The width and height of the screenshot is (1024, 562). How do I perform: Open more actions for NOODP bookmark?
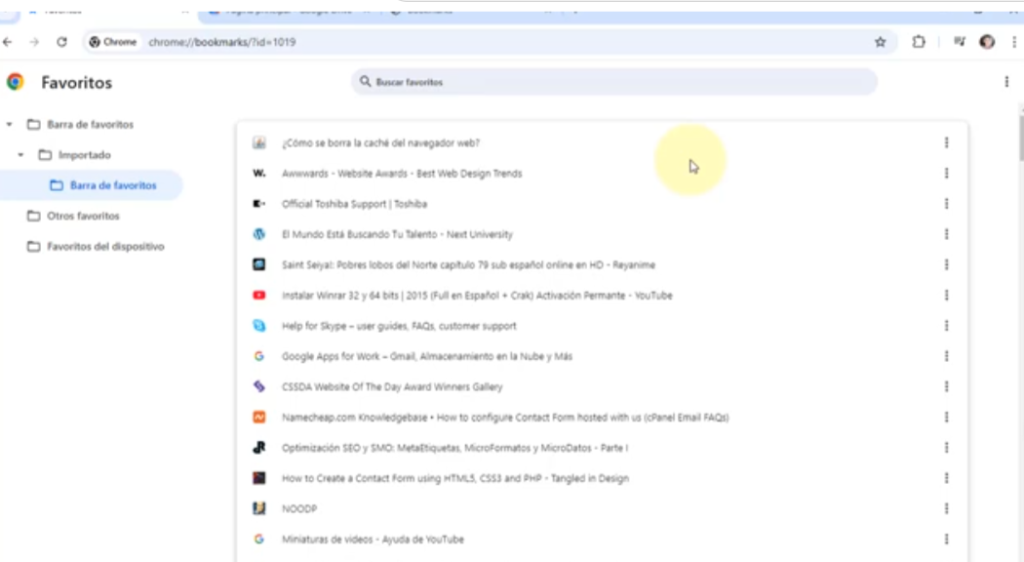tap(946, 509)
